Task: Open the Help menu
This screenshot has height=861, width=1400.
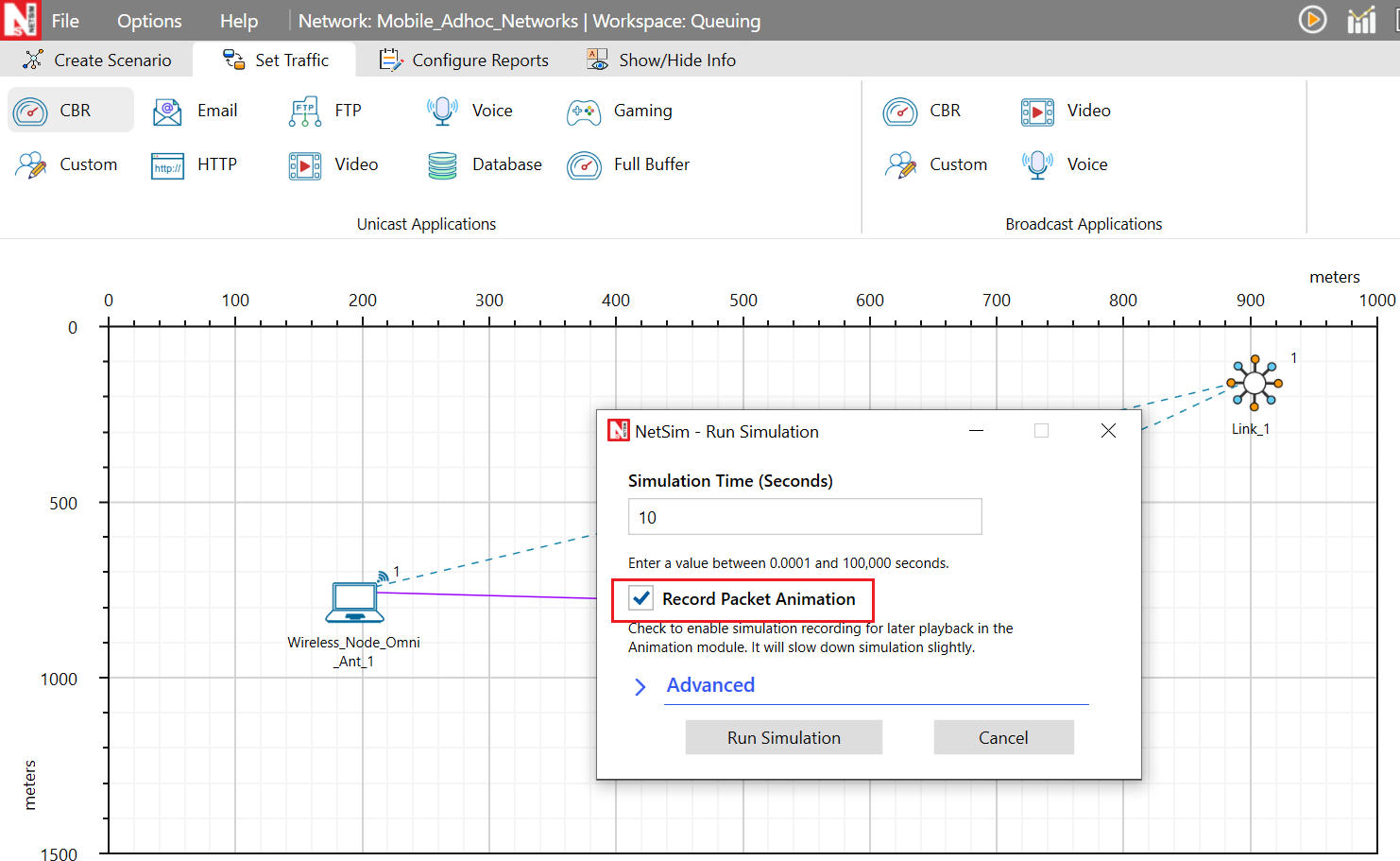Action: coord(239,21)
